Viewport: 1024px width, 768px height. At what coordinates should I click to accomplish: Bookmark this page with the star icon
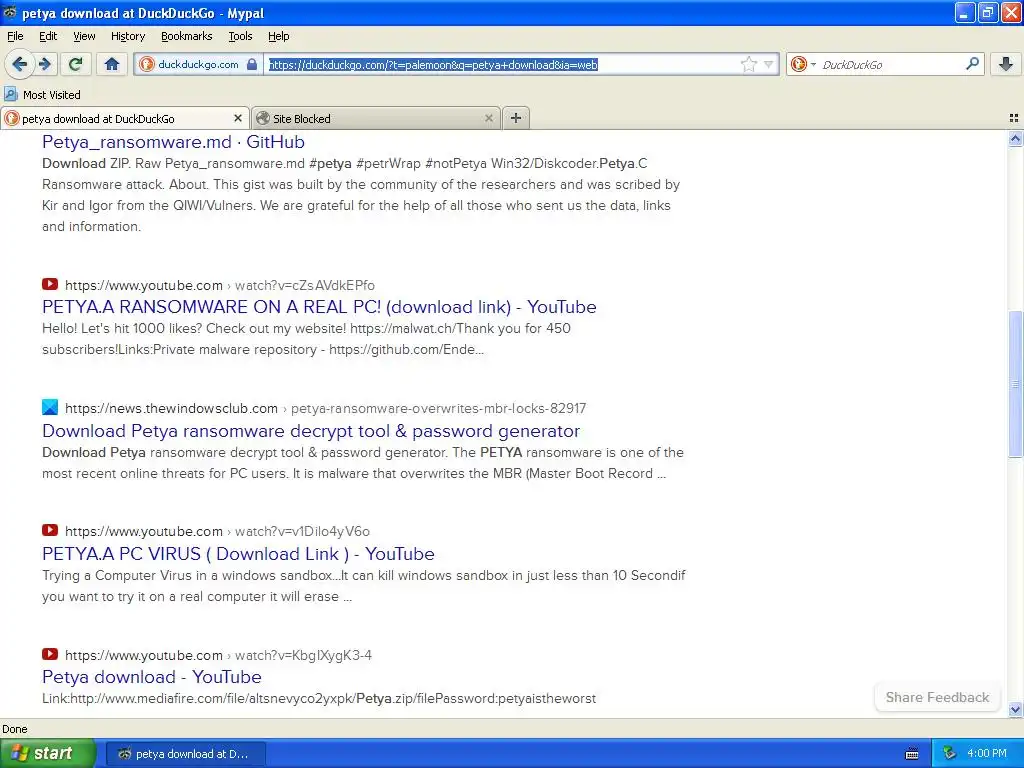point(748,64)
